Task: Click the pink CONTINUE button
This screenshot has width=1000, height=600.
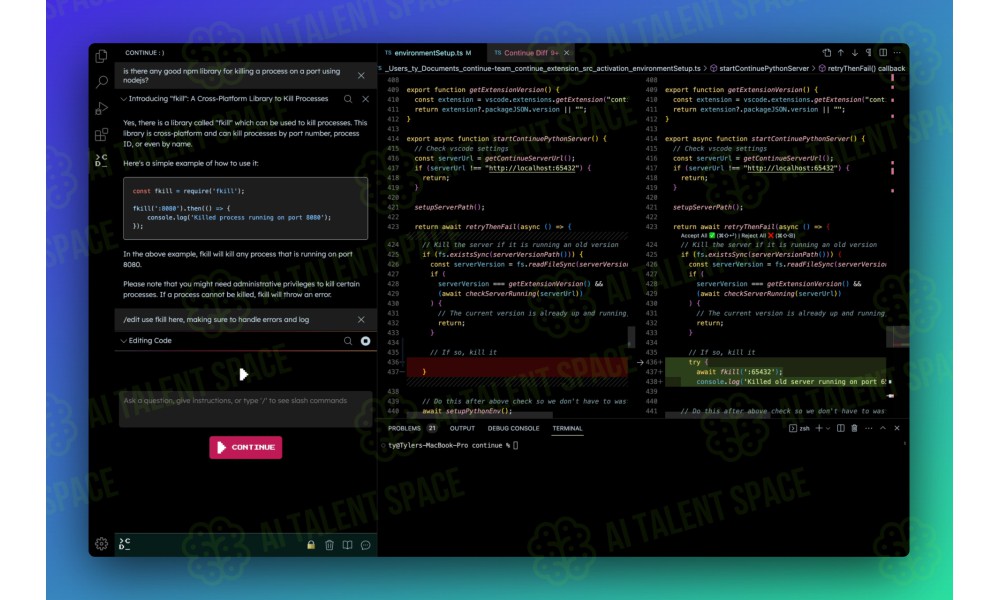Action: tap(246, 447)
